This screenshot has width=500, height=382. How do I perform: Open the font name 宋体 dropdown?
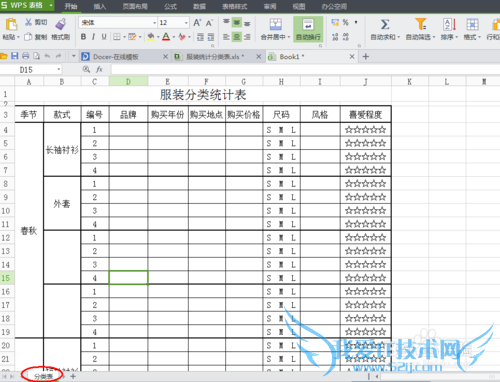click(154, 23)
